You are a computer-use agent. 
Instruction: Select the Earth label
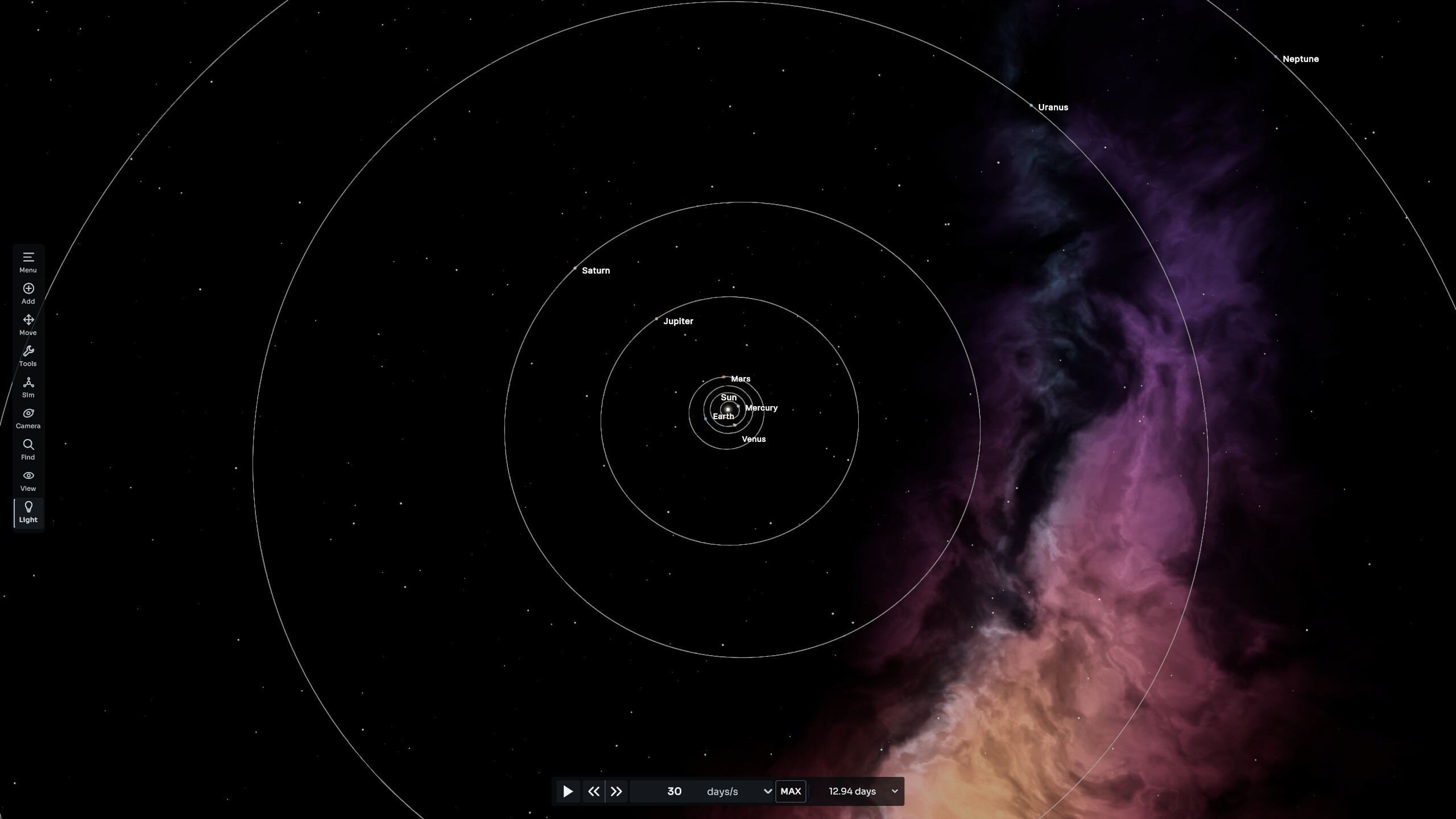pyautogui.click(x=723, y=416)
